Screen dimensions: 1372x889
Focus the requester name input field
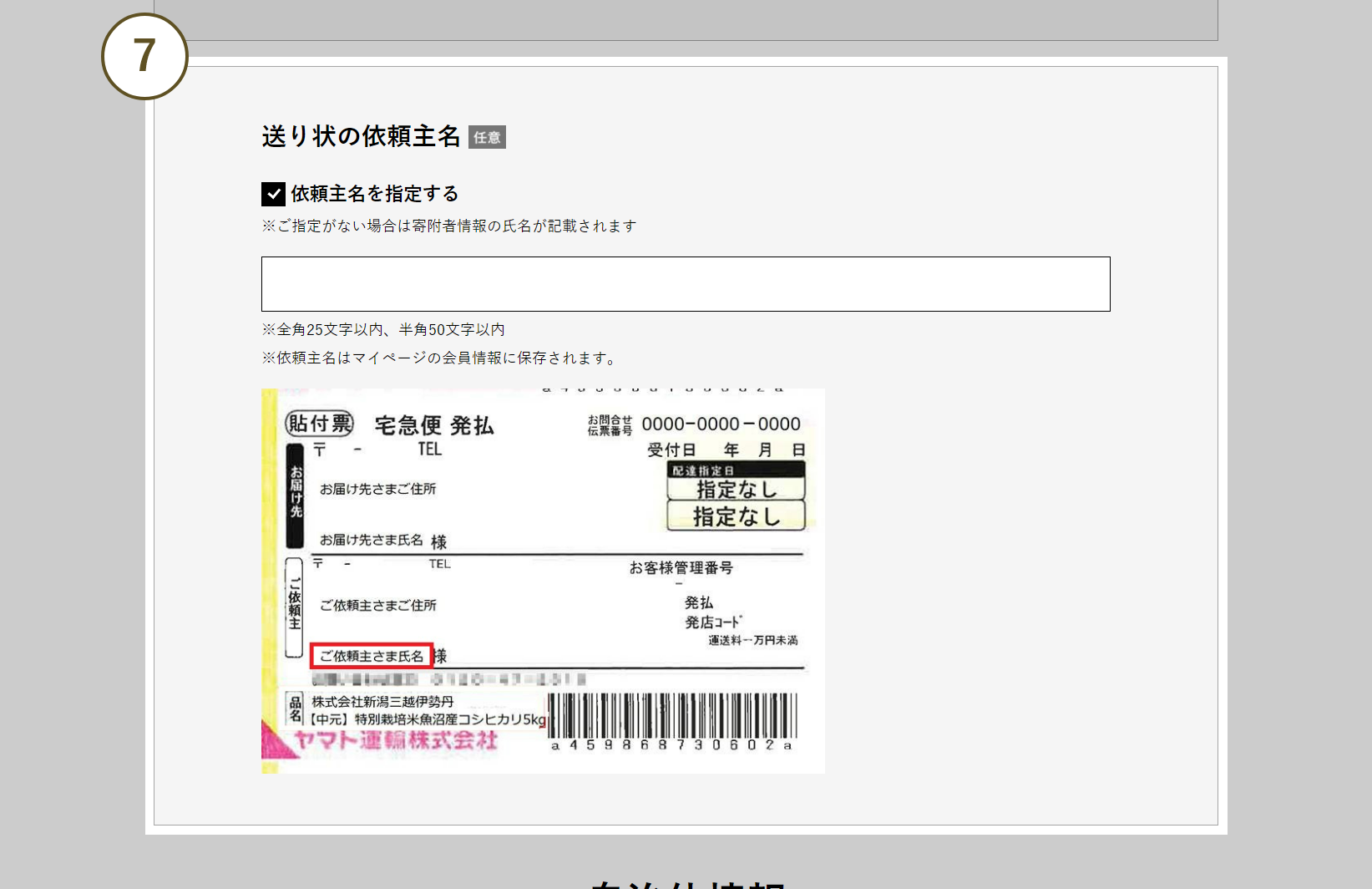tap(685, 284)
